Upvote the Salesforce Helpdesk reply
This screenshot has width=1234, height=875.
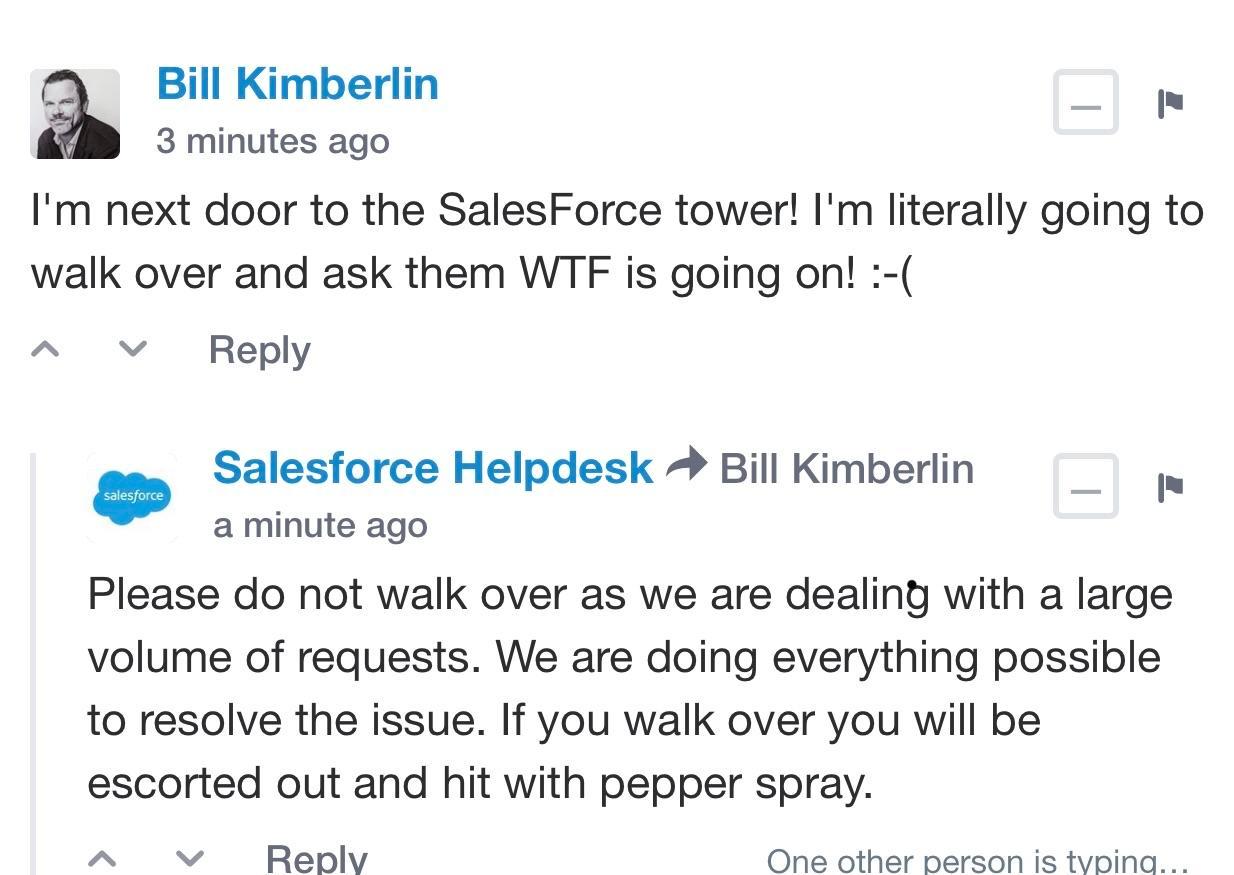pyautogui.click(x=102, y=858)
